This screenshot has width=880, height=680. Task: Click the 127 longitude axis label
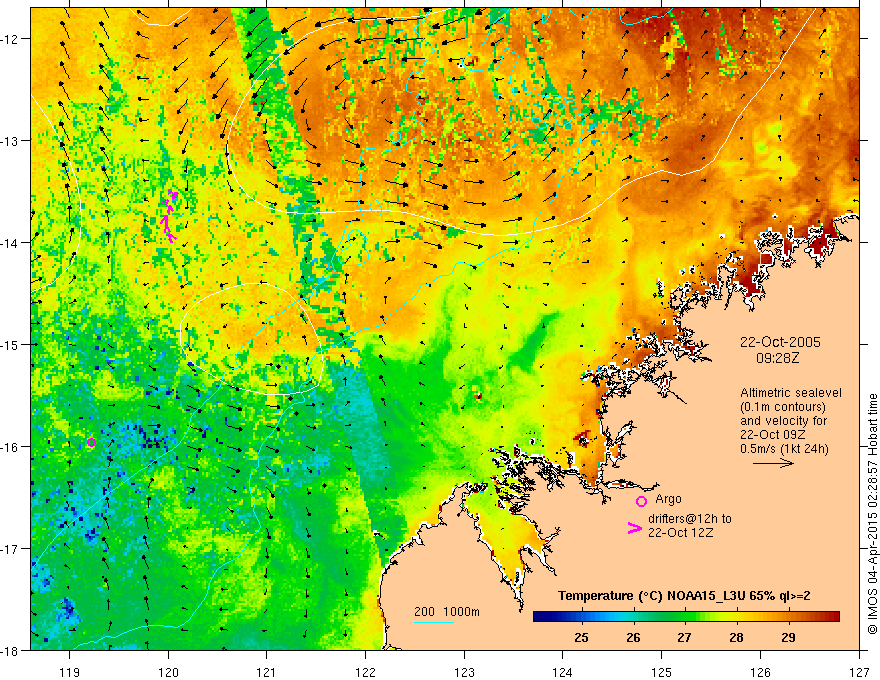point(859,672)
